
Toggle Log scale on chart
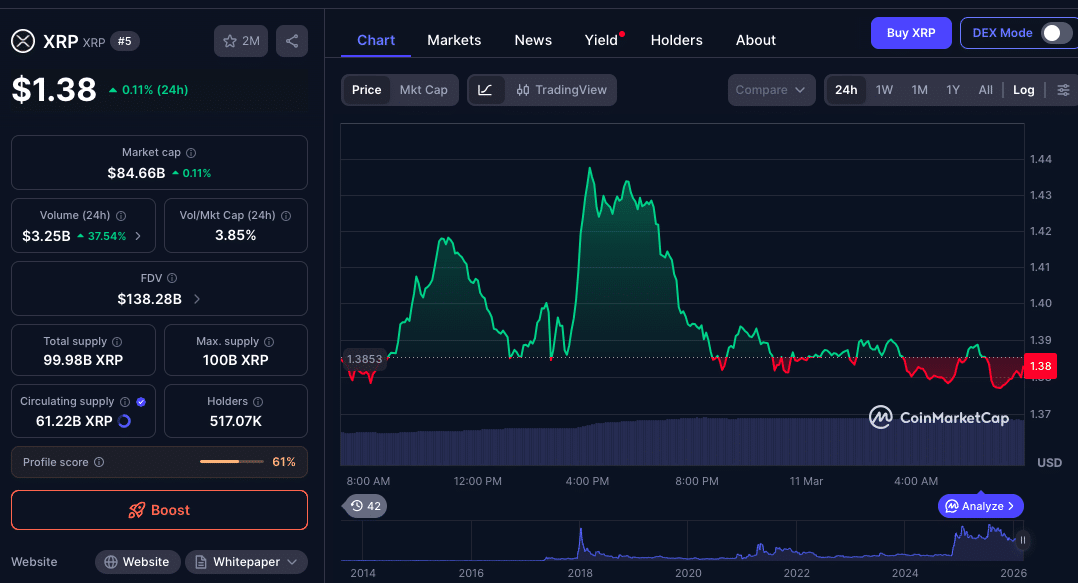click(1024, 90)
